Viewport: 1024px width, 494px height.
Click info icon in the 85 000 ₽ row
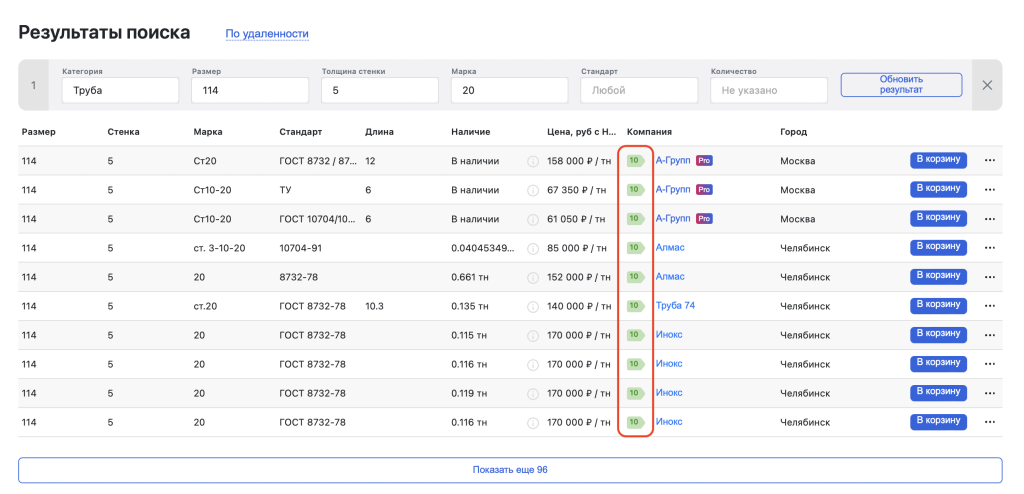533,248
